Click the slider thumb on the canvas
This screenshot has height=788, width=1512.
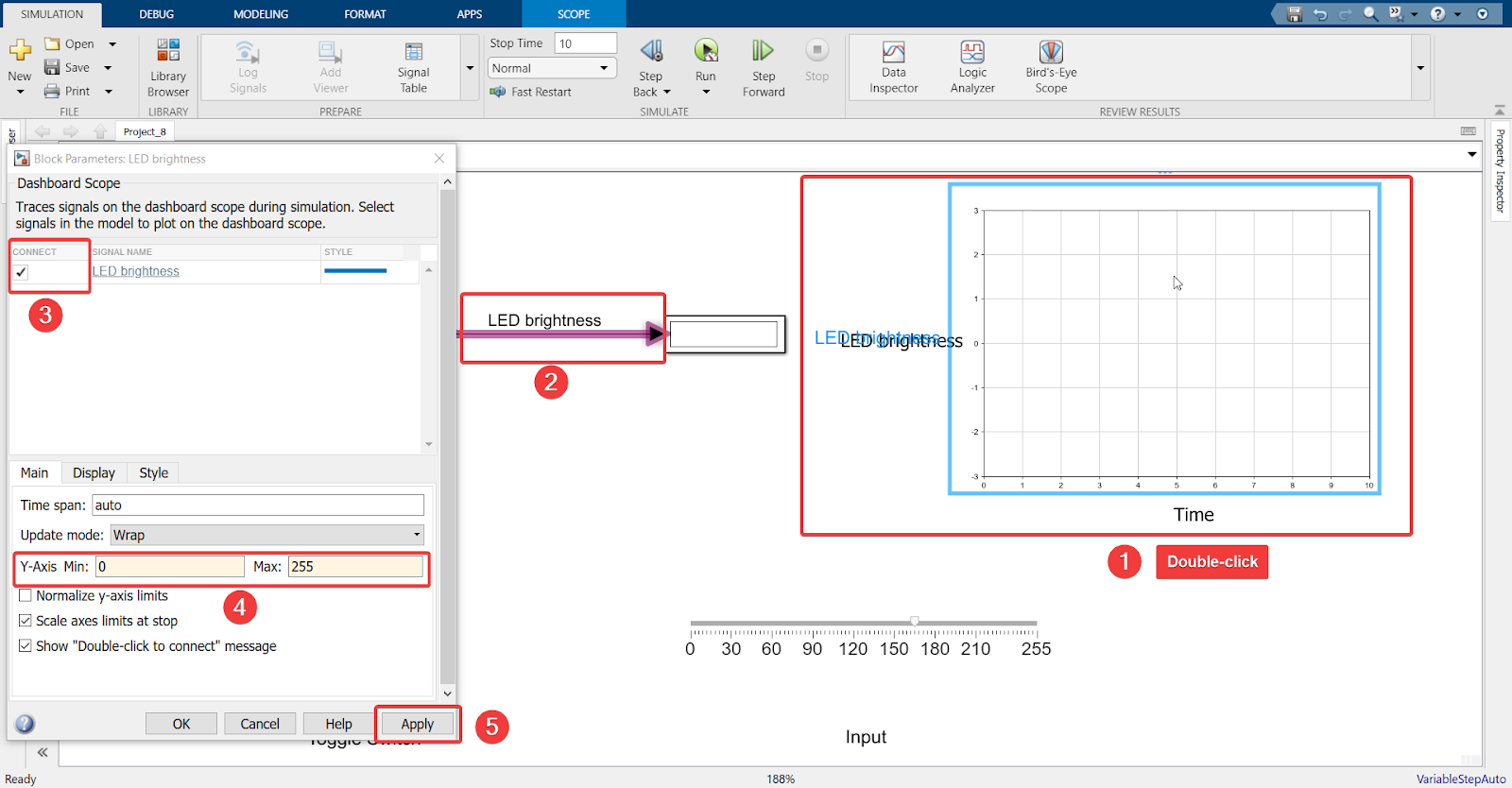[915, 621]
